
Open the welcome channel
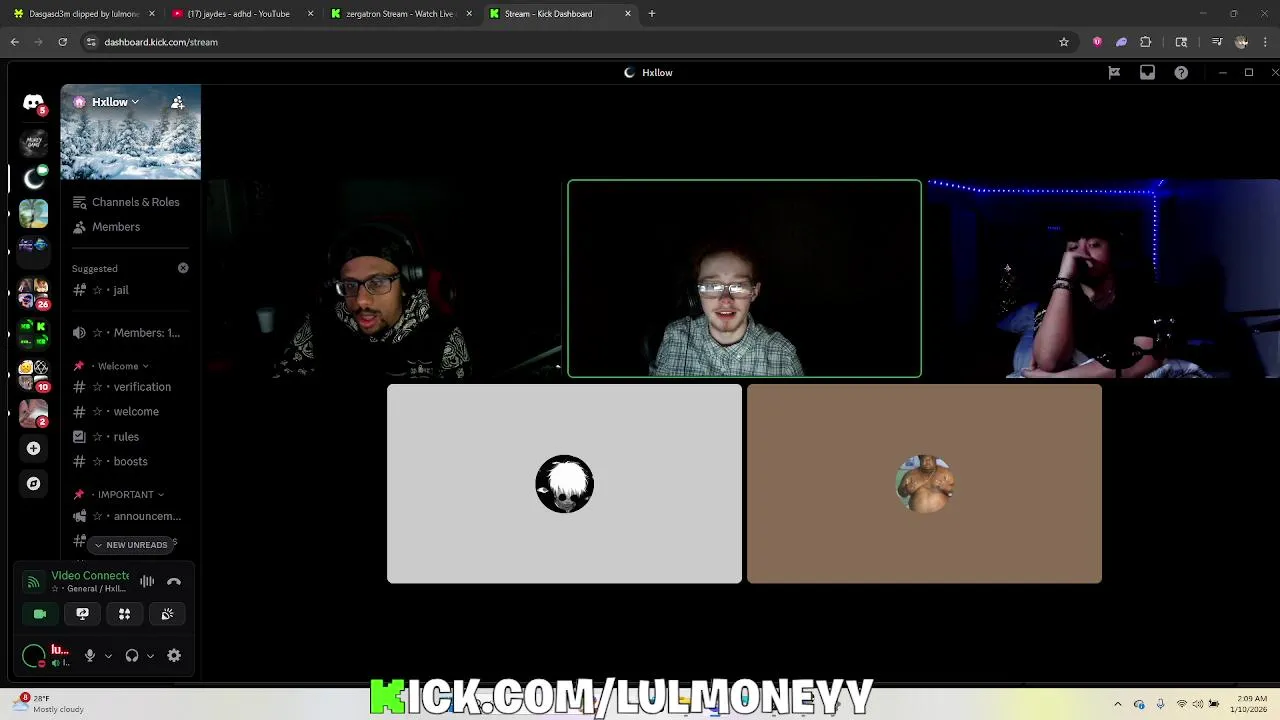tap(128, 412)
